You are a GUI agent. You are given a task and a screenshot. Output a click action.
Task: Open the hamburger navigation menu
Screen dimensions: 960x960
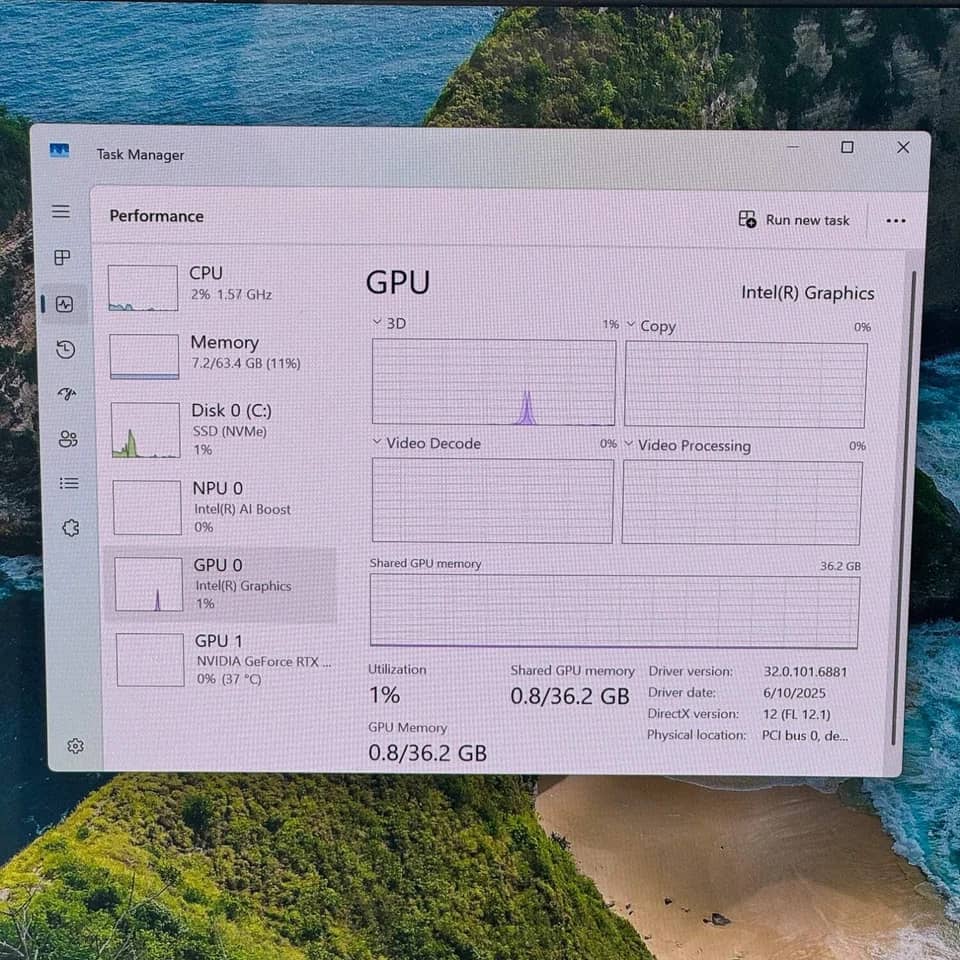(x=61, y=212)
